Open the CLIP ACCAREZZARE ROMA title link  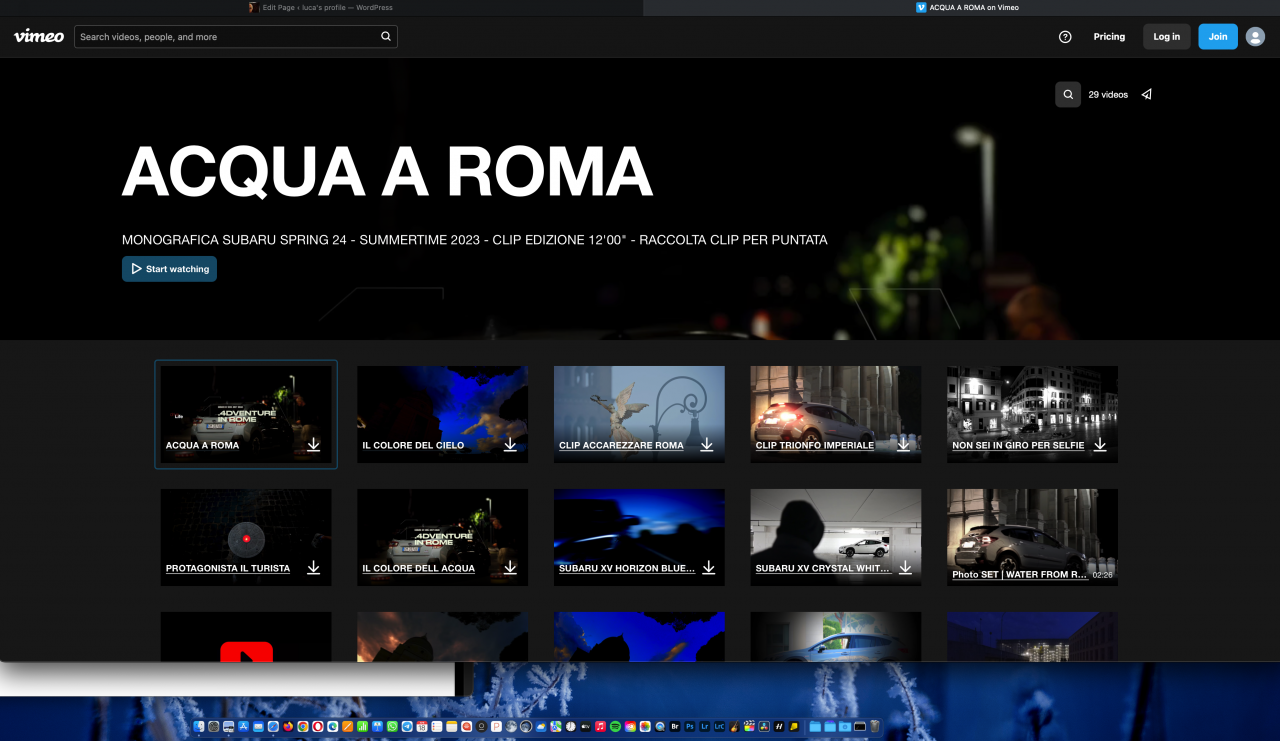[x=621, y=445]
